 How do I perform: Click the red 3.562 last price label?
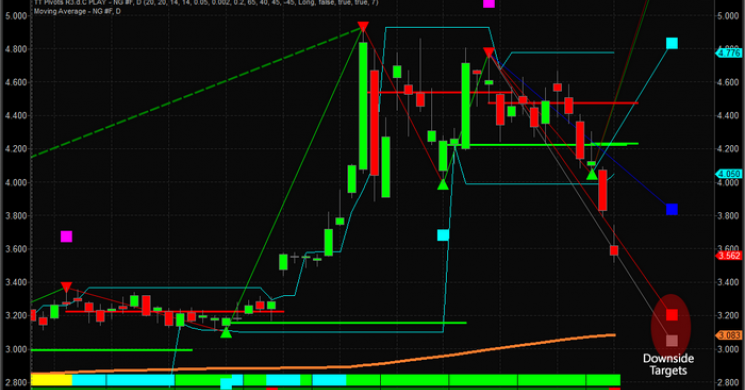(x=728, y=256)
